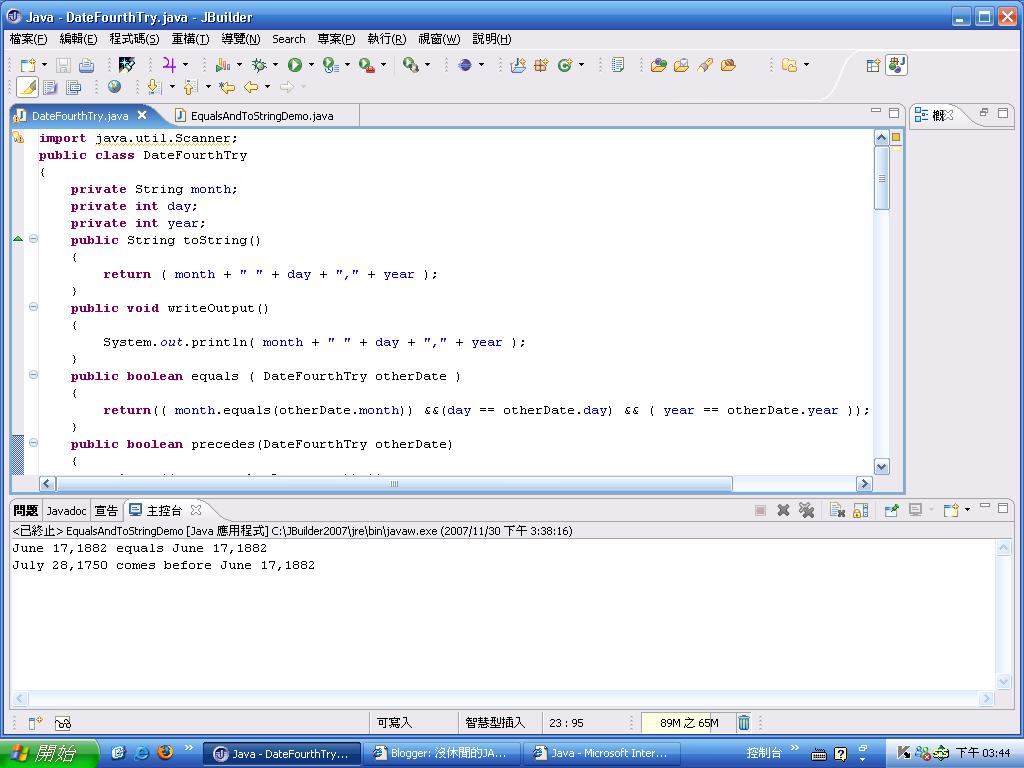This screenshot has height=768, width=1024.
Task: Switch to EqualsAndToStringDemo.java editor tab
Action: tap(261, 116)
